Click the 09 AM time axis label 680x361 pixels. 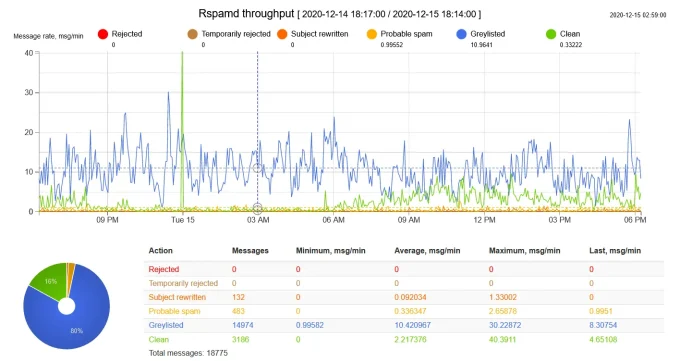click(x=409, y=220)
